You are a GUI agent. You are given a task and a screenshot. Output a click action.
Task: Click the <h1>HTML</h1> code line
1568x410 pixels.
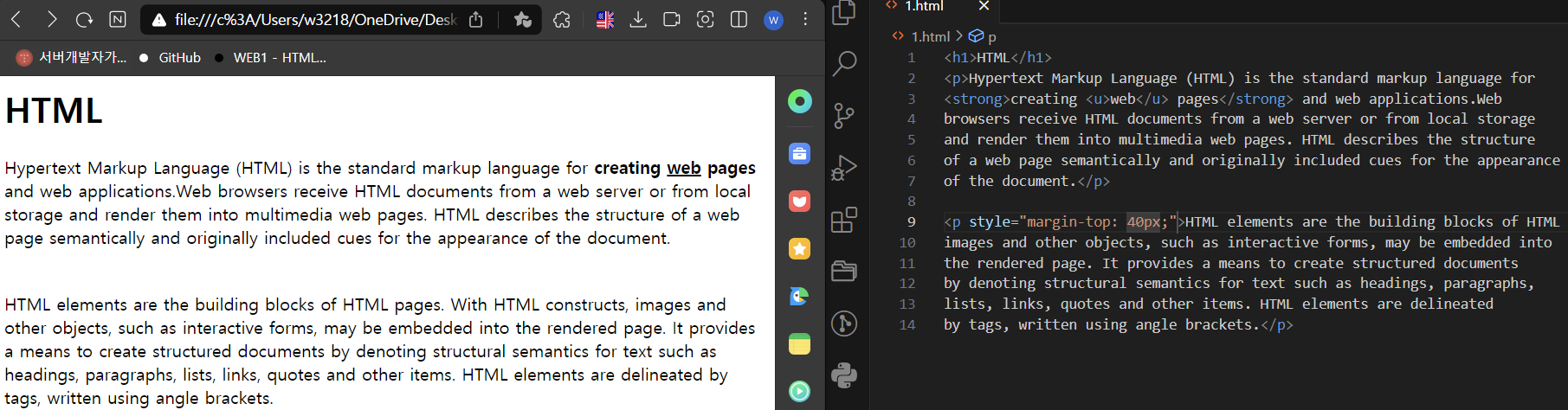(997, 58)
